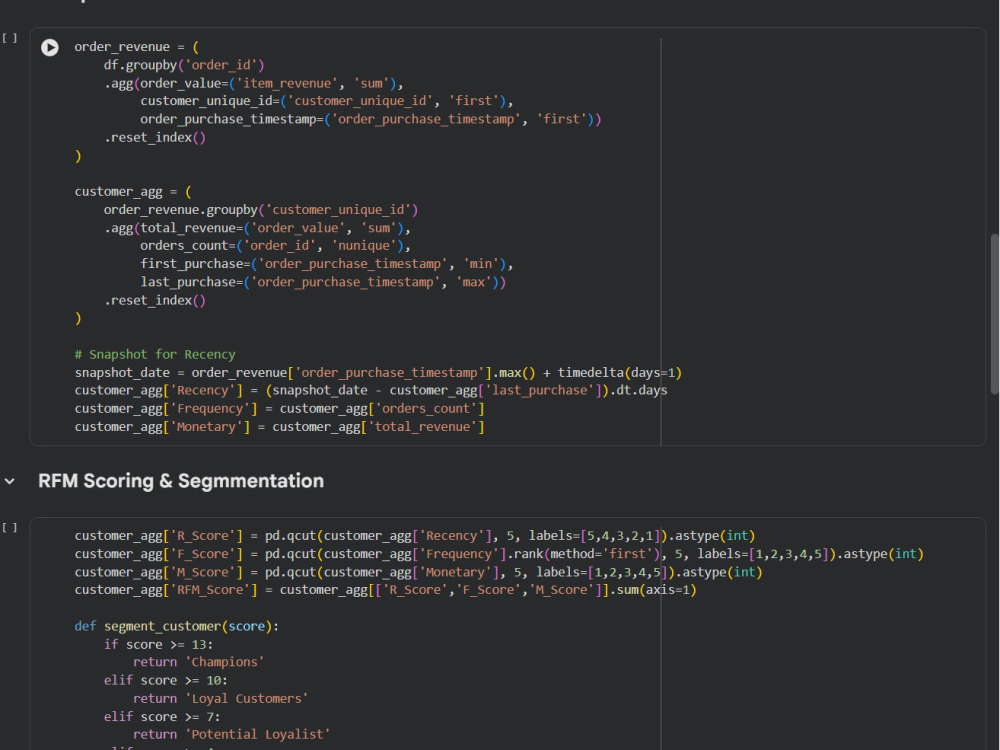The height and width of the screenshot is (750, 1000).
Task: Click the 'customer_agg = (' line
Action: pos(133,192)
